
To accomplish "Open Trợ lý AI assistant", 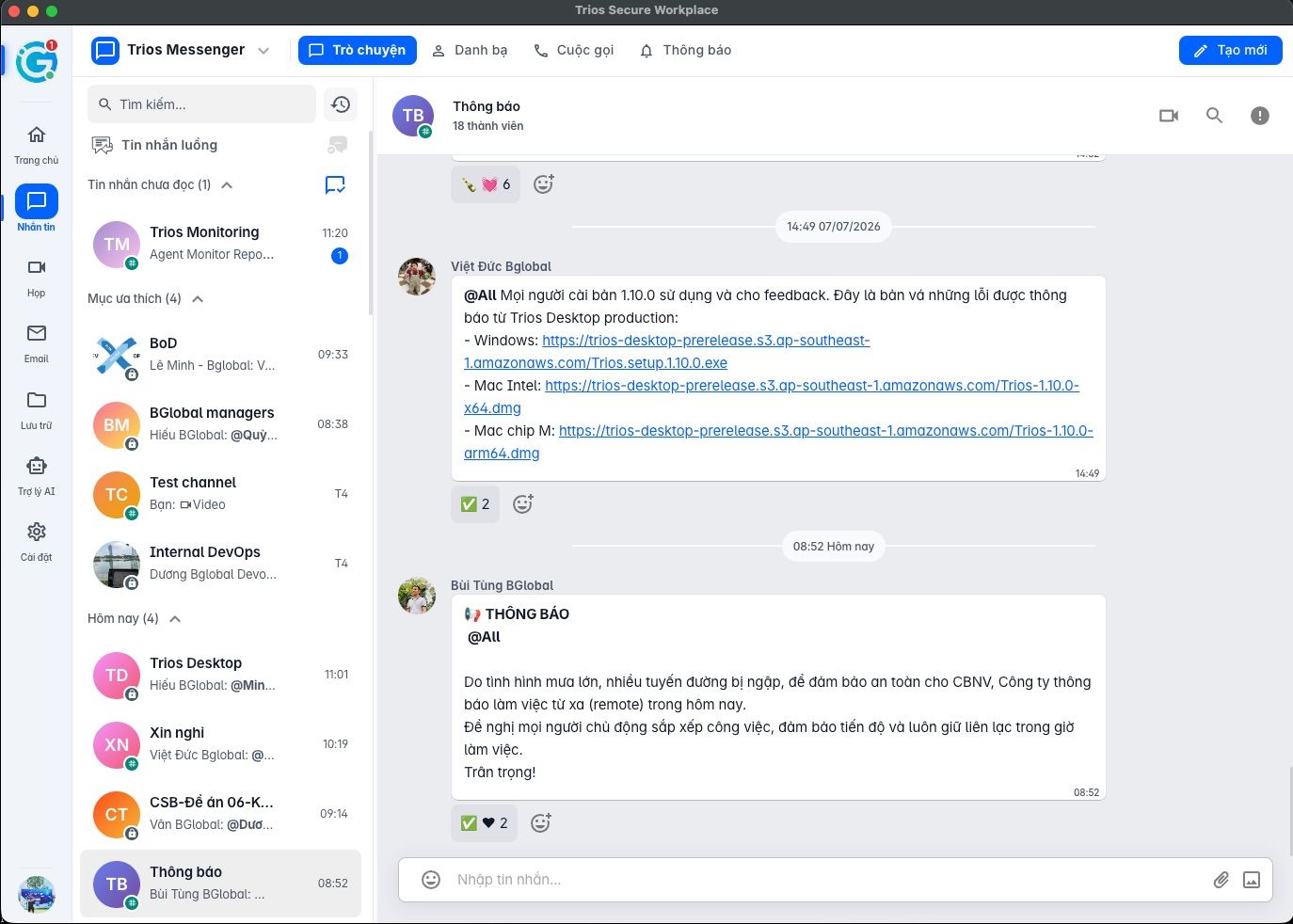I will (37, 476).
